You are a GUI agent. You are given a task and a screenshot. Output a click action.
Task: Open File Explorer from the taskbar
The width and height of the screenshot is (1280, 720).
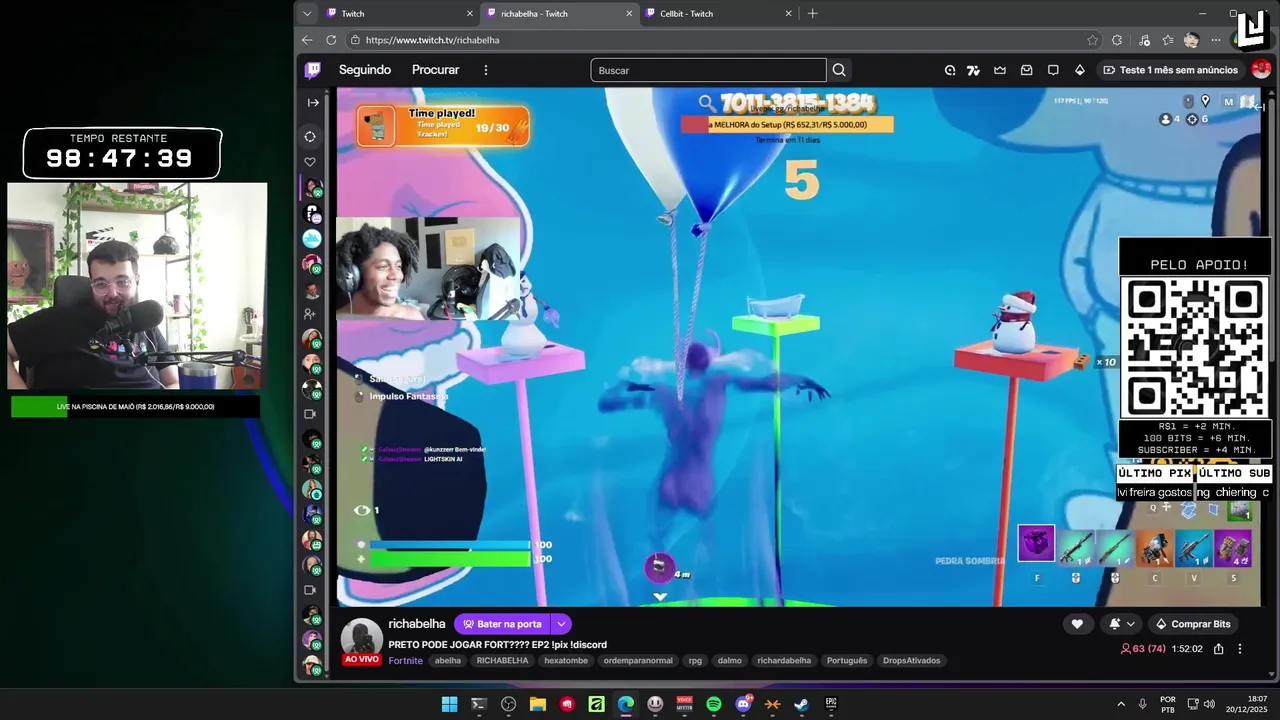[537, 704]
